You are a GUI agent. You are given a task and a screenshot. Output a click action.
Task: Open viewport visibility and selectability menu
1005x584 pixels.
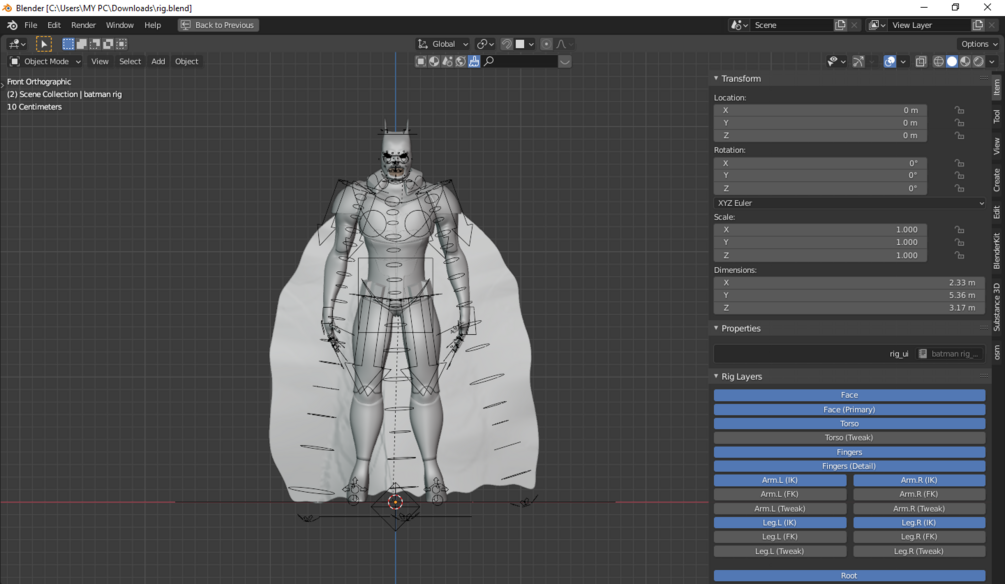(836, 62)
